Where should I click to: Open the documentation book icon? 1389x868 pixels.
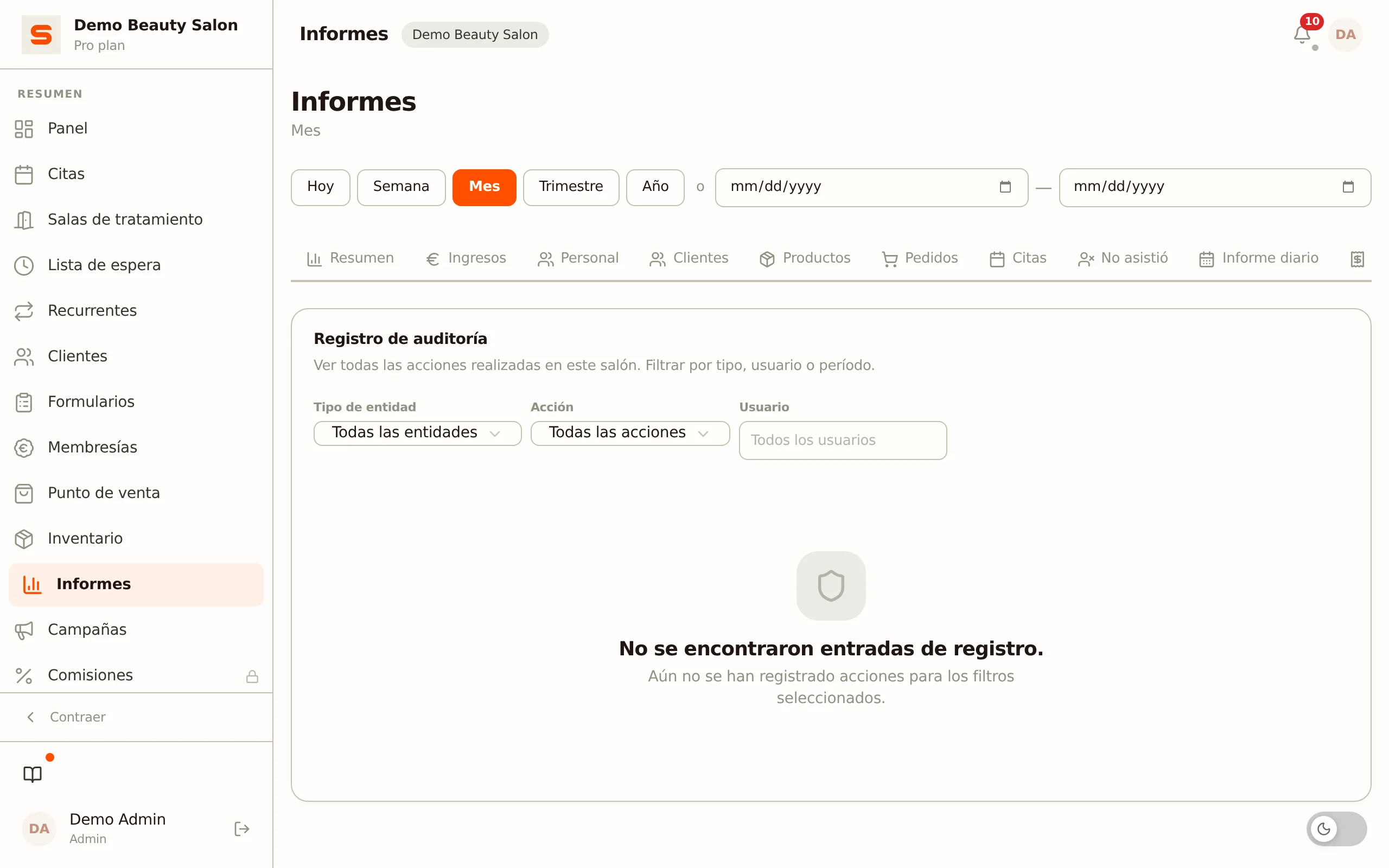click(32, 774)
